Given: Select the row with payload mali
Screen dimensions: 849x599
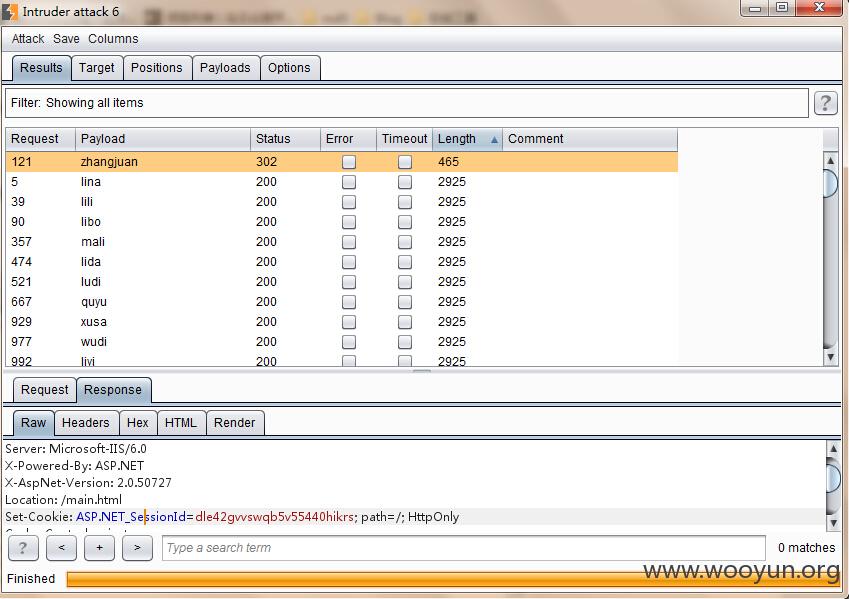Looking at the screenshot, I should [342, 242].
